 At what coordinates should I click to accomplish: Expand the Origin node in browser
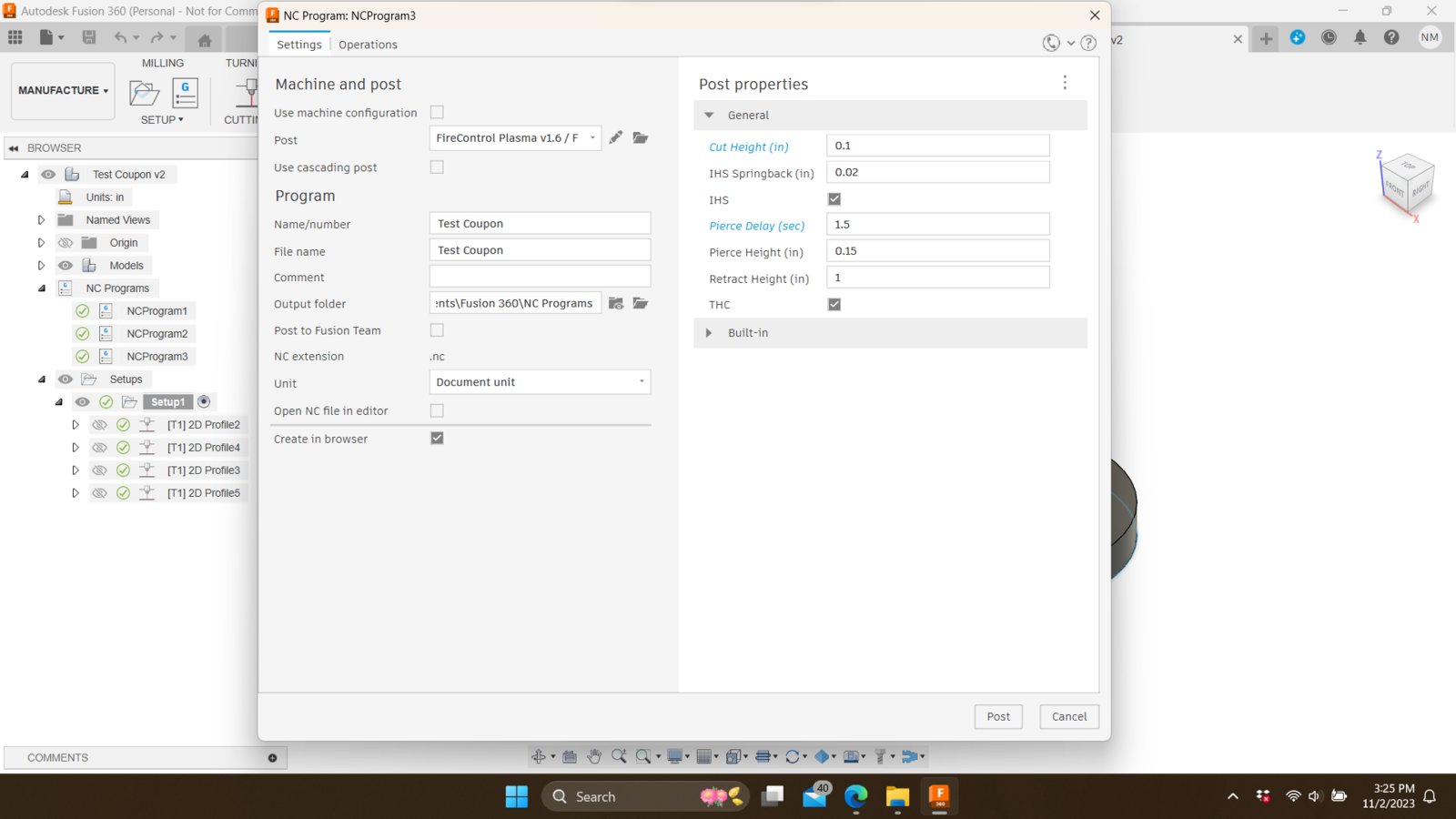(x=41, y=242)
